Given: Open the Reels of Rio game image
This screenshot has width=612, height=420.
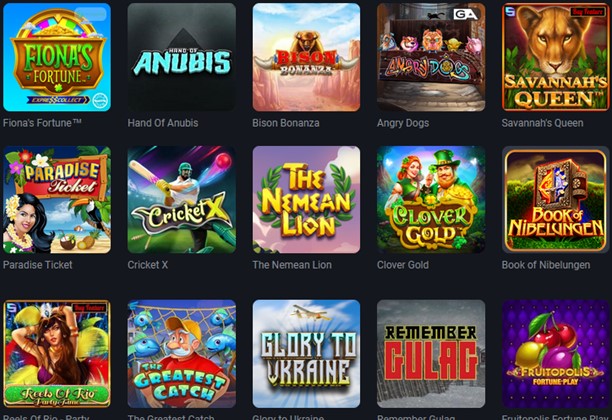Looking at the screenshot, I should 57,354.
